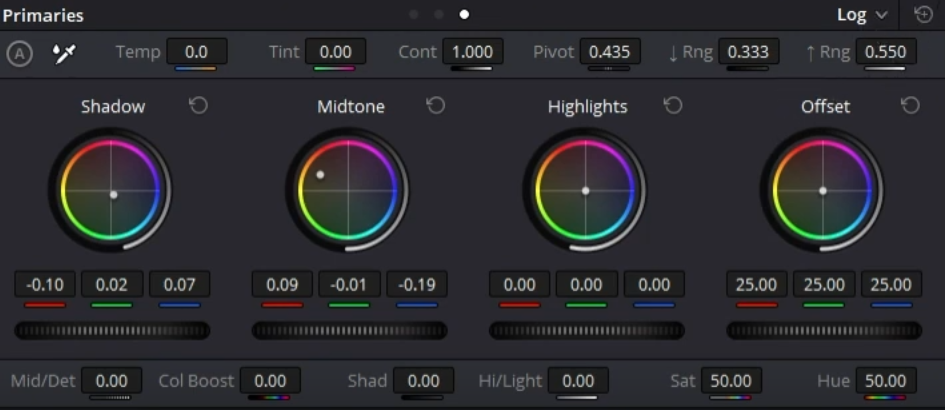This screenshot has width=945, height=410.
Task: Click the Primaries panel title
Action: click(x=43, y=16)
